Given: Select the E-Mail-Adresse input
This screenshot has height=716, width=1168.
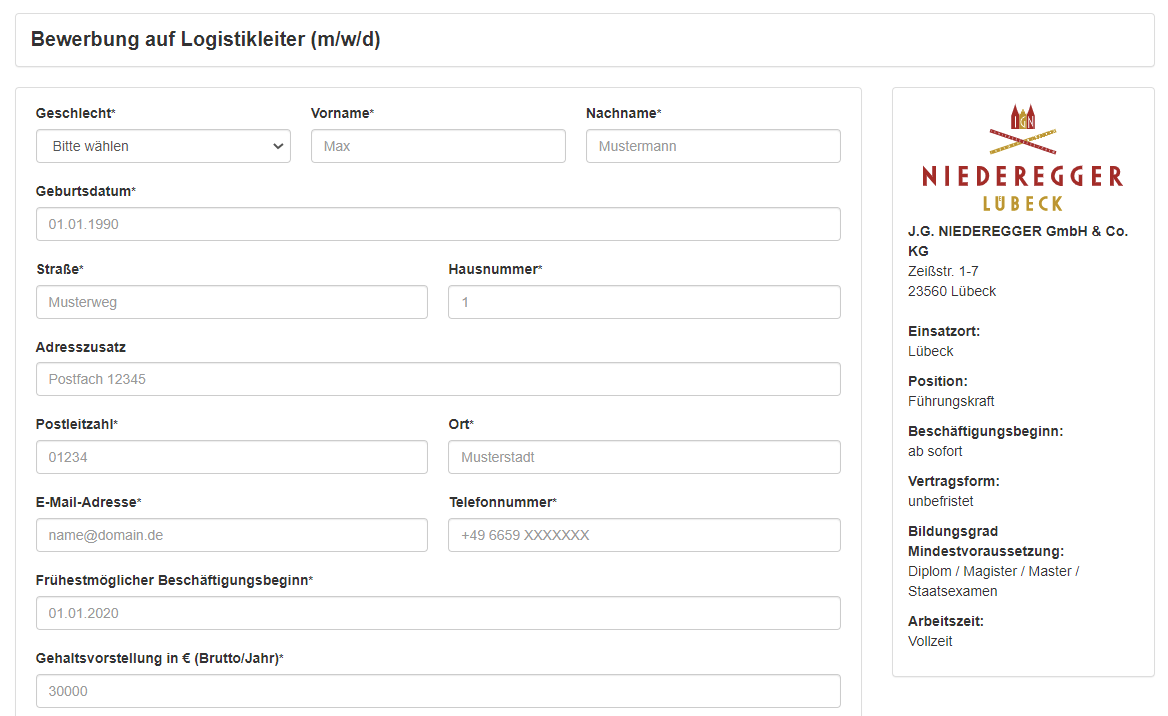Looking at the screenshot, I should [x=232, y=535].
